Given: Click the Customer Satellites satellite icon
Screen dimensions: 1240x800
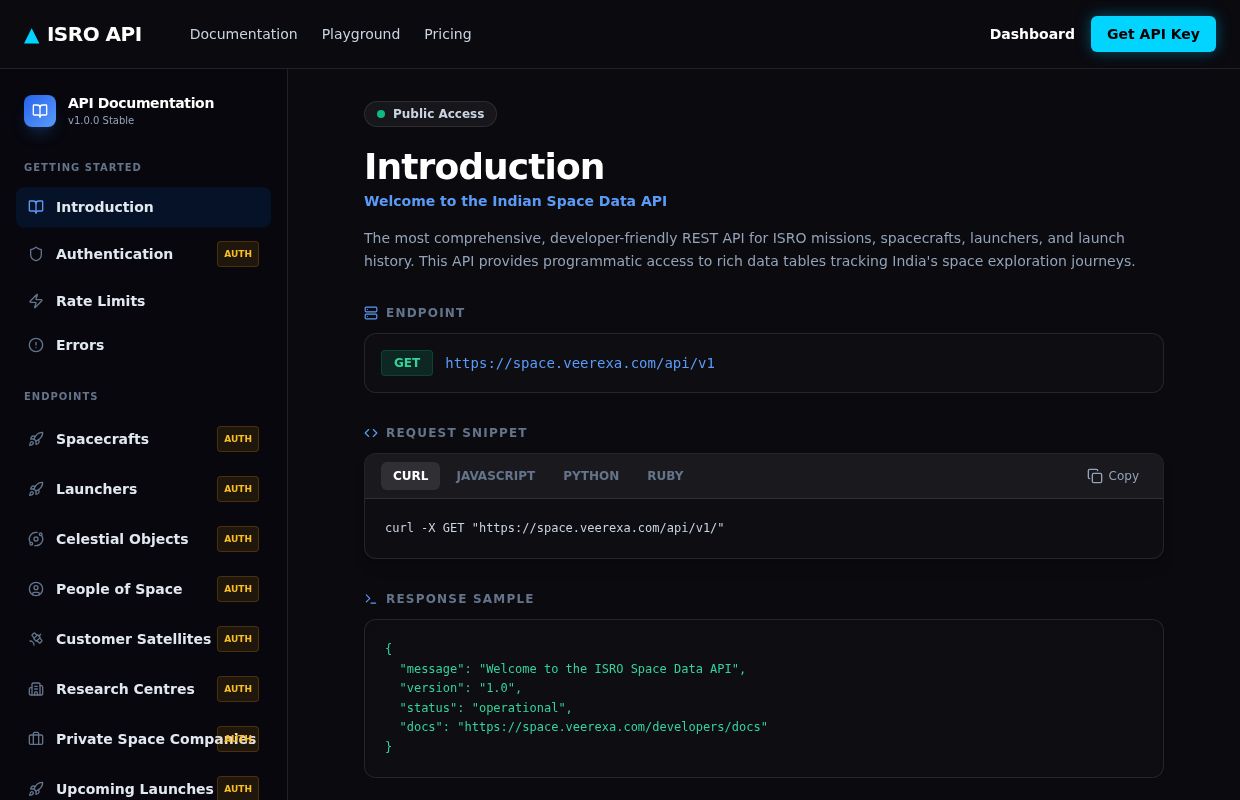Looking at the screenshot, I should coord(36,639).
